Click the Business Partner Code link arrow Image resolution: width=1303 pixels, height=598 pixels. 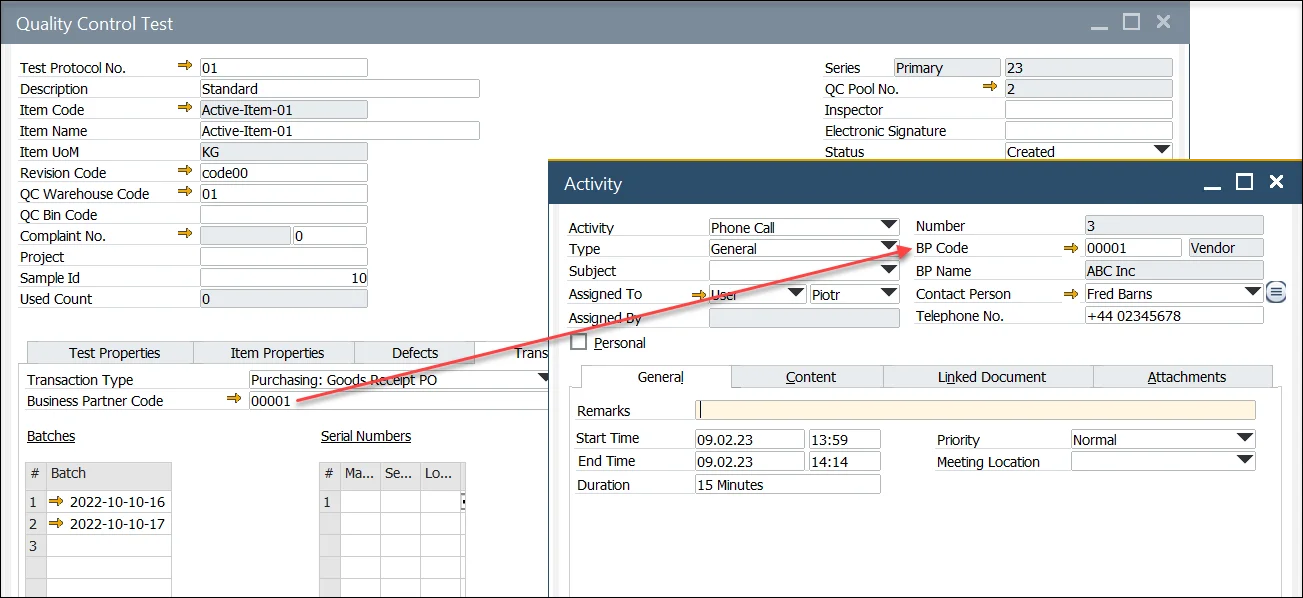point(234,399)
